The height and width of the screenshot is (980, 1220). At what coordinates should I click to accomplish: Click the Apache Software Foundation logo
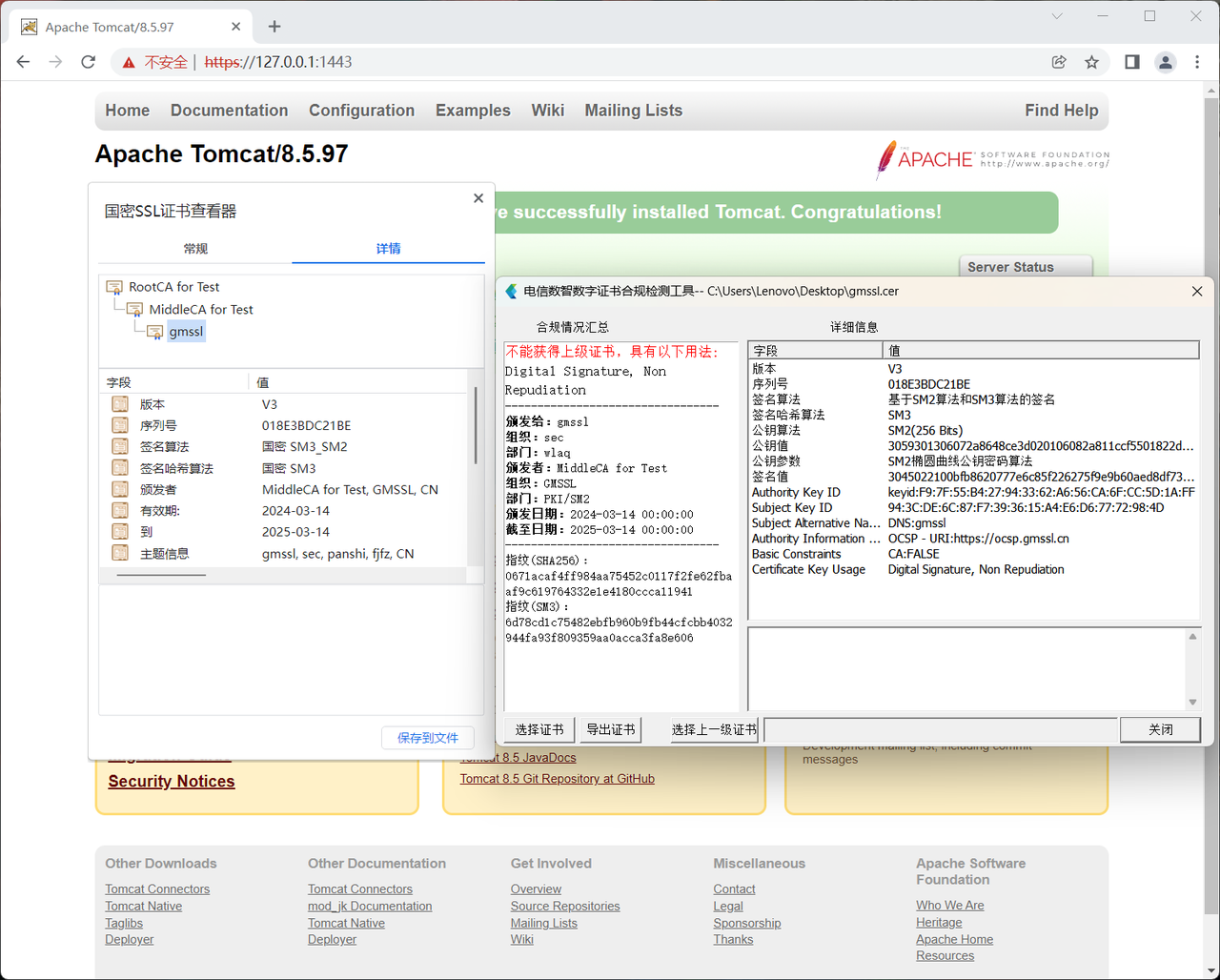(992, 159)
